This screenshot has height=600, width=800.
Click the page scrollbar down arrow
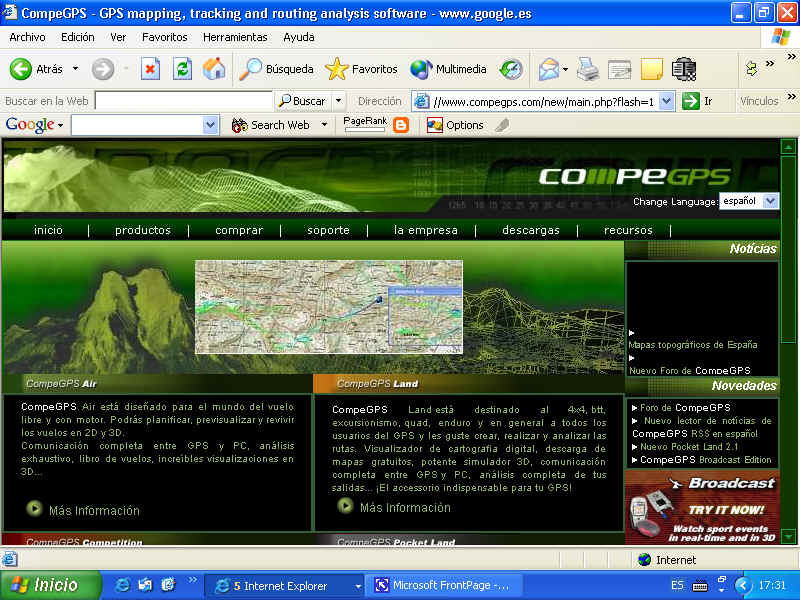(789, 537)
